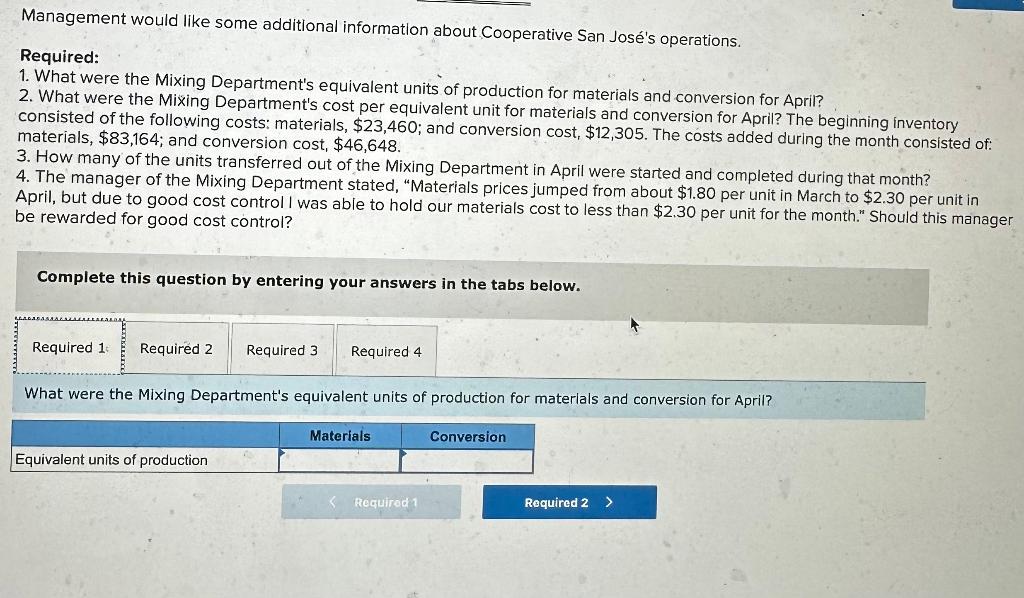Click the Materials column header
The width and height of the screenshot is (1024, 598).
pos(340,437)
